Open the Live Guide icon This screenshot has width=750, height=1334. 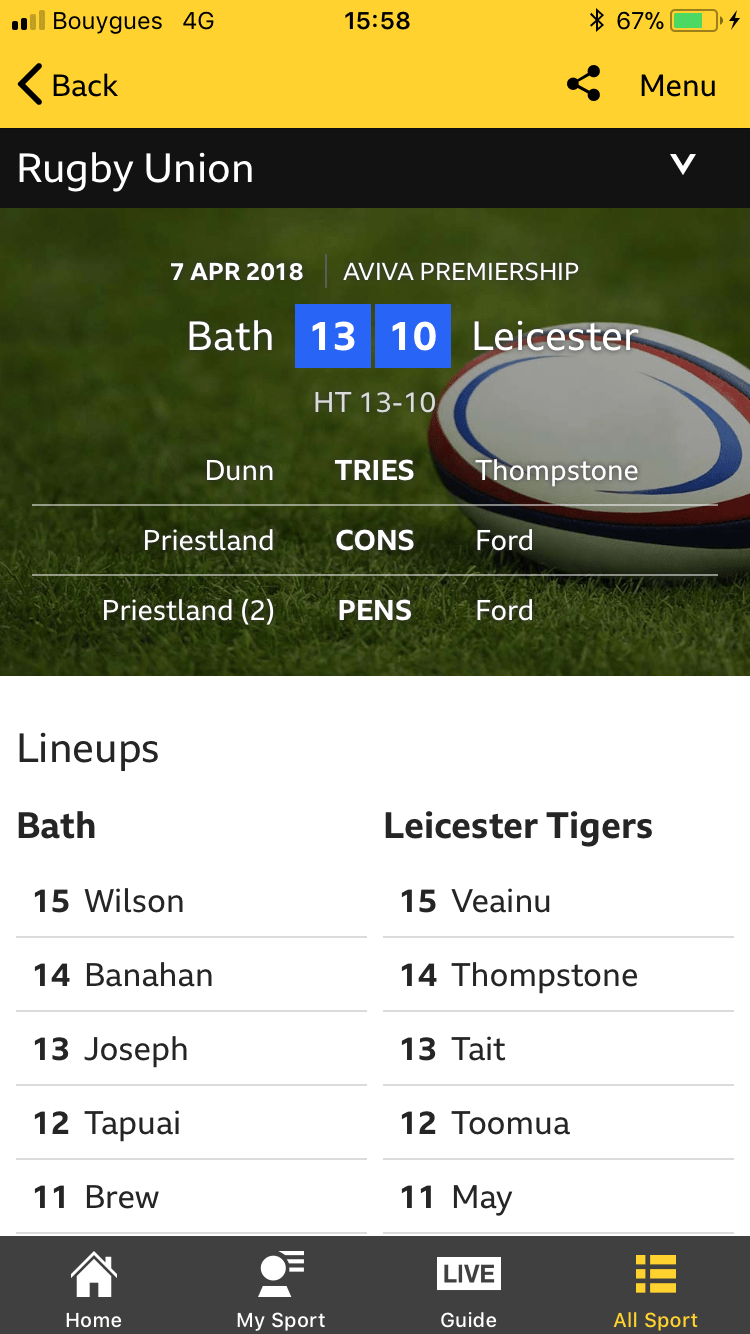[x=469, y=1274]
